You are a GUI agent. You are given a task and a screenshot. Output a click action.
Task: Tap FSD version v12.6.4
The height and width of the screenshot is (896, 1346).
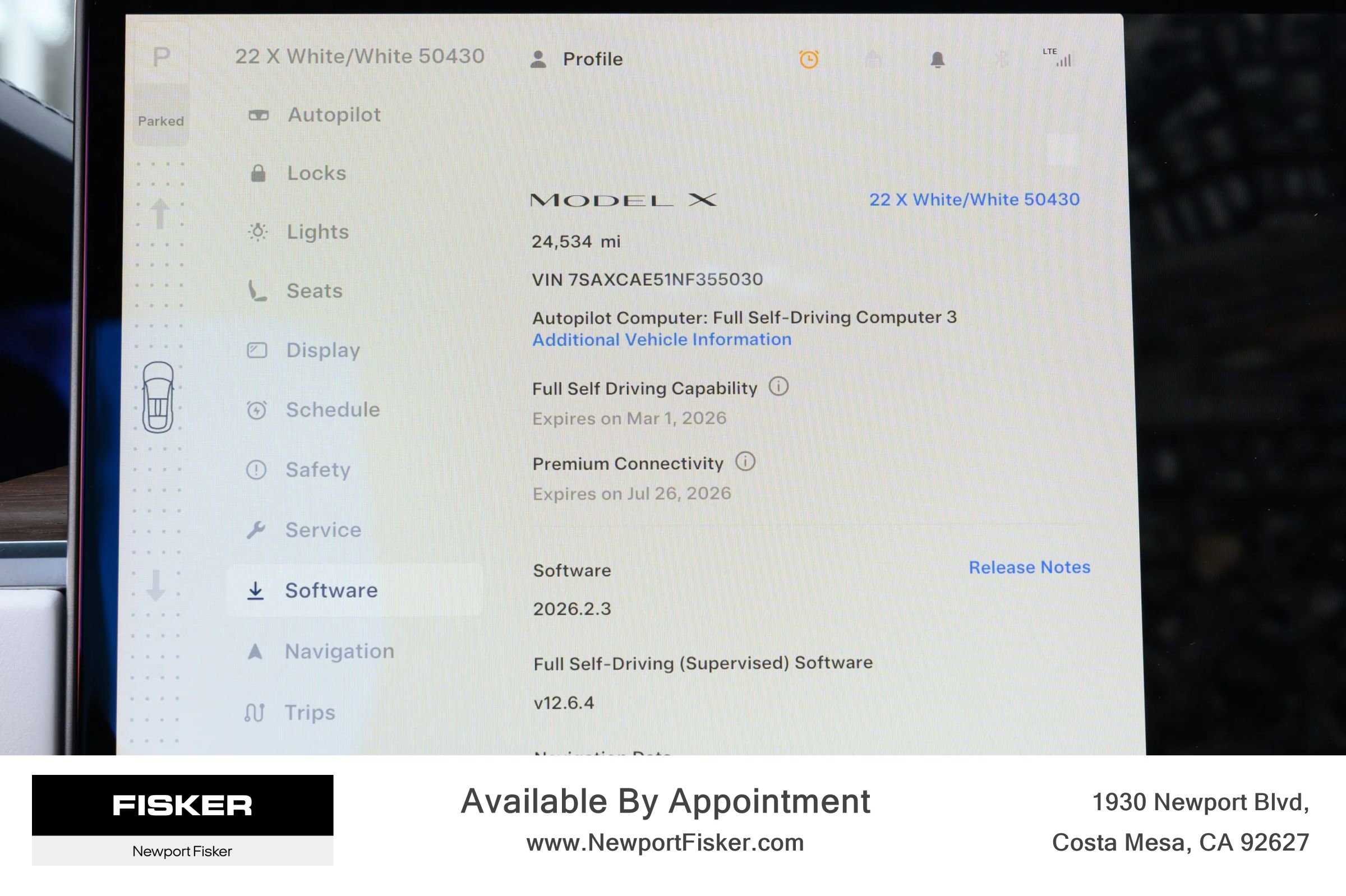[x=564, y=703]
